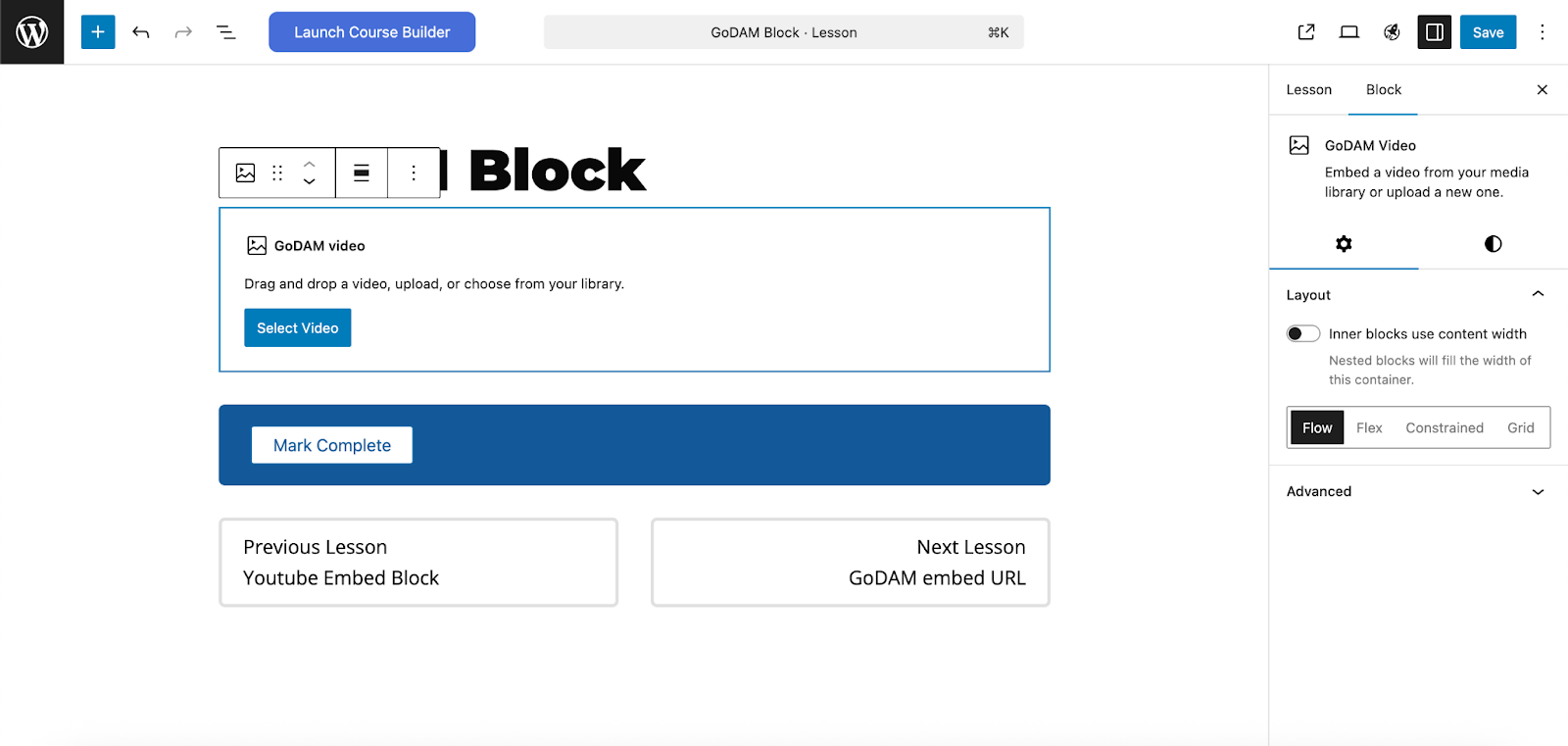Click the Select Video button
The width and height of the screenshot is (1568, 746).
(x=298, y=328)
